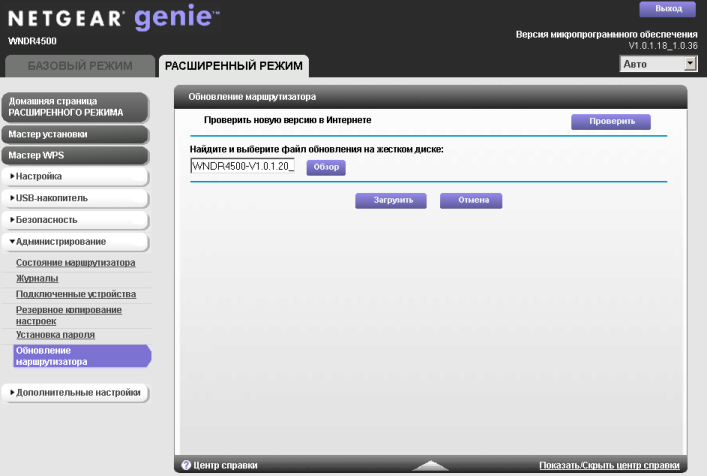Click the Выход logout button

tap(667, 9)
